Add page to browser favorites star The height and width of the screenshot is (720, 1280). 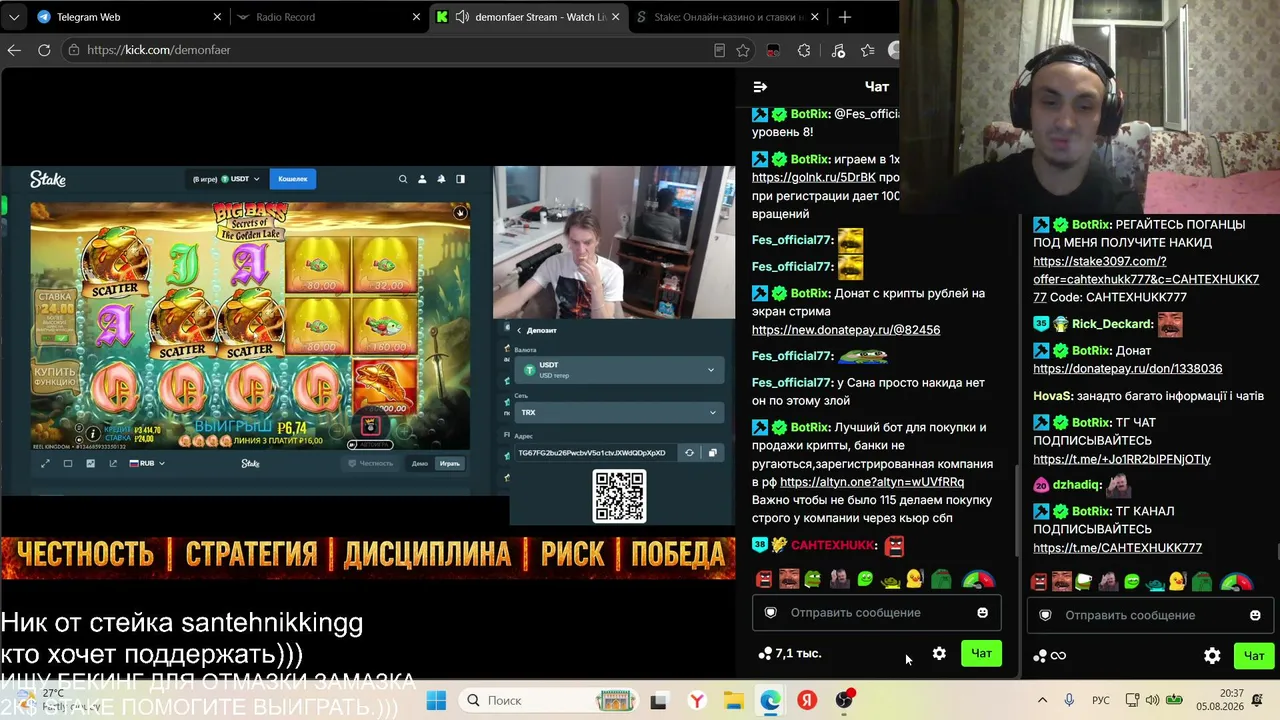pos(743,50)
